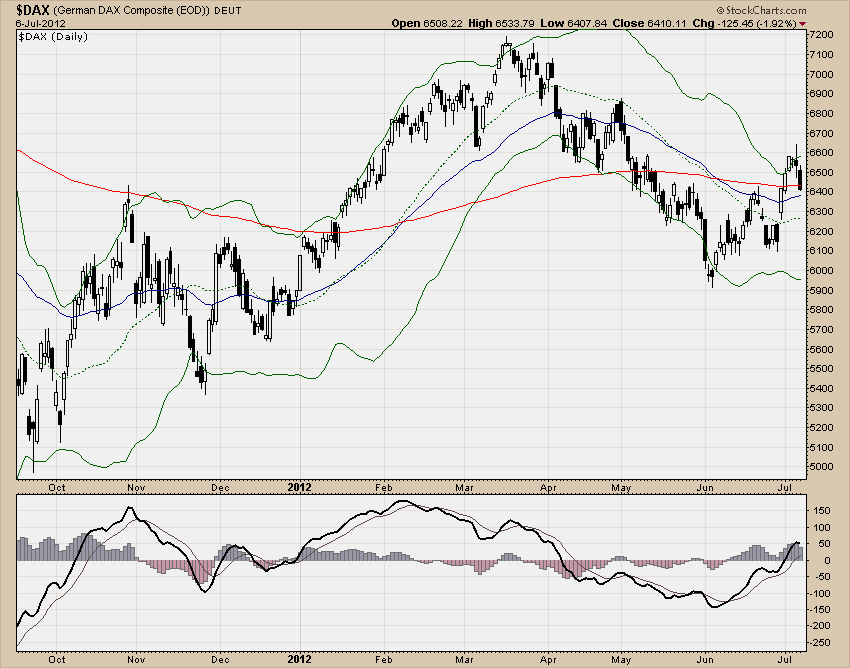Image resolution: width=850 pixels, height=668 pixels.
Task: Click Apr under the indicator panel
Action: pyautogui.click(x=548, y=660)
